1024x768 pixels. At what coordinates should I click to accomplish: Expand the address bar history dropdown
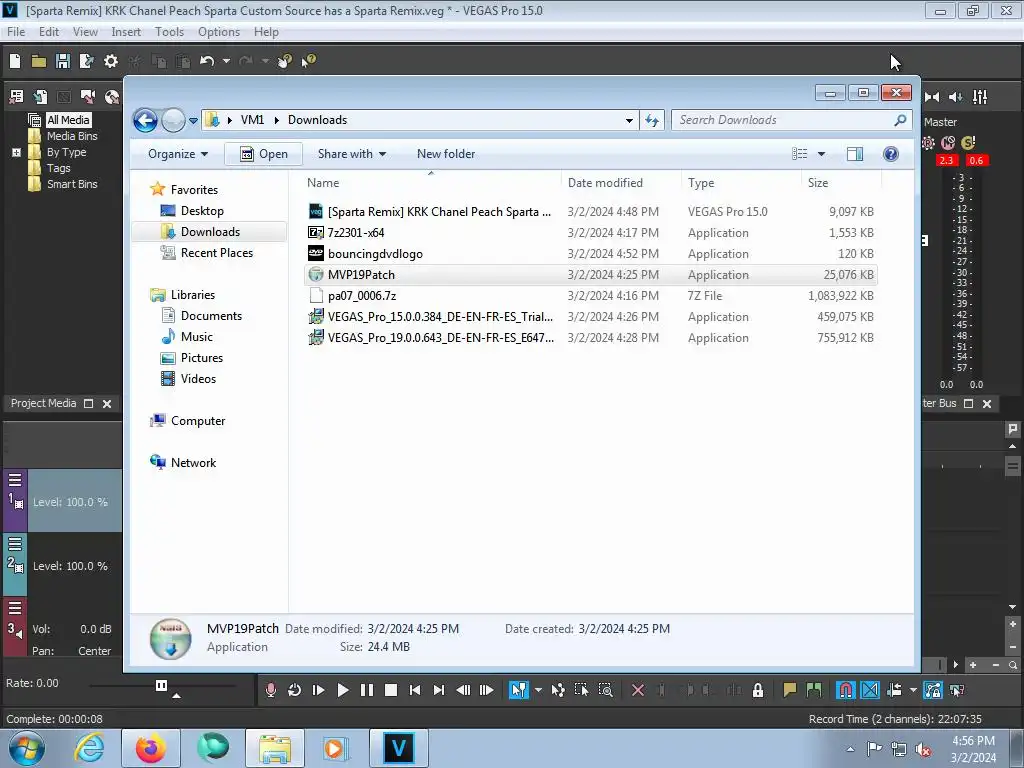coord(629,121)
